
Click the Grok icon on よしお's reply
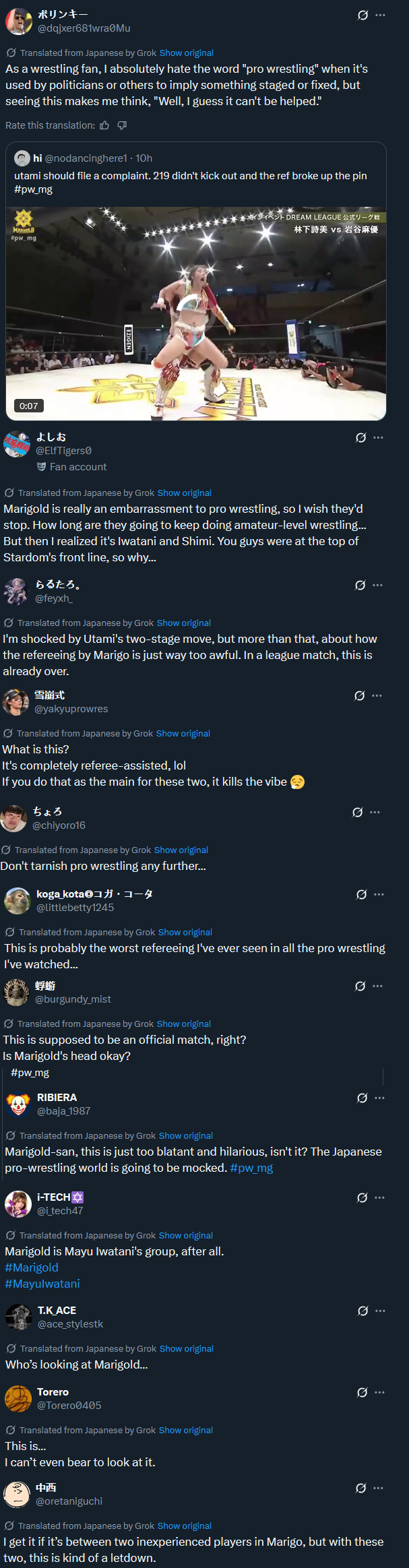tap(360, 438)
